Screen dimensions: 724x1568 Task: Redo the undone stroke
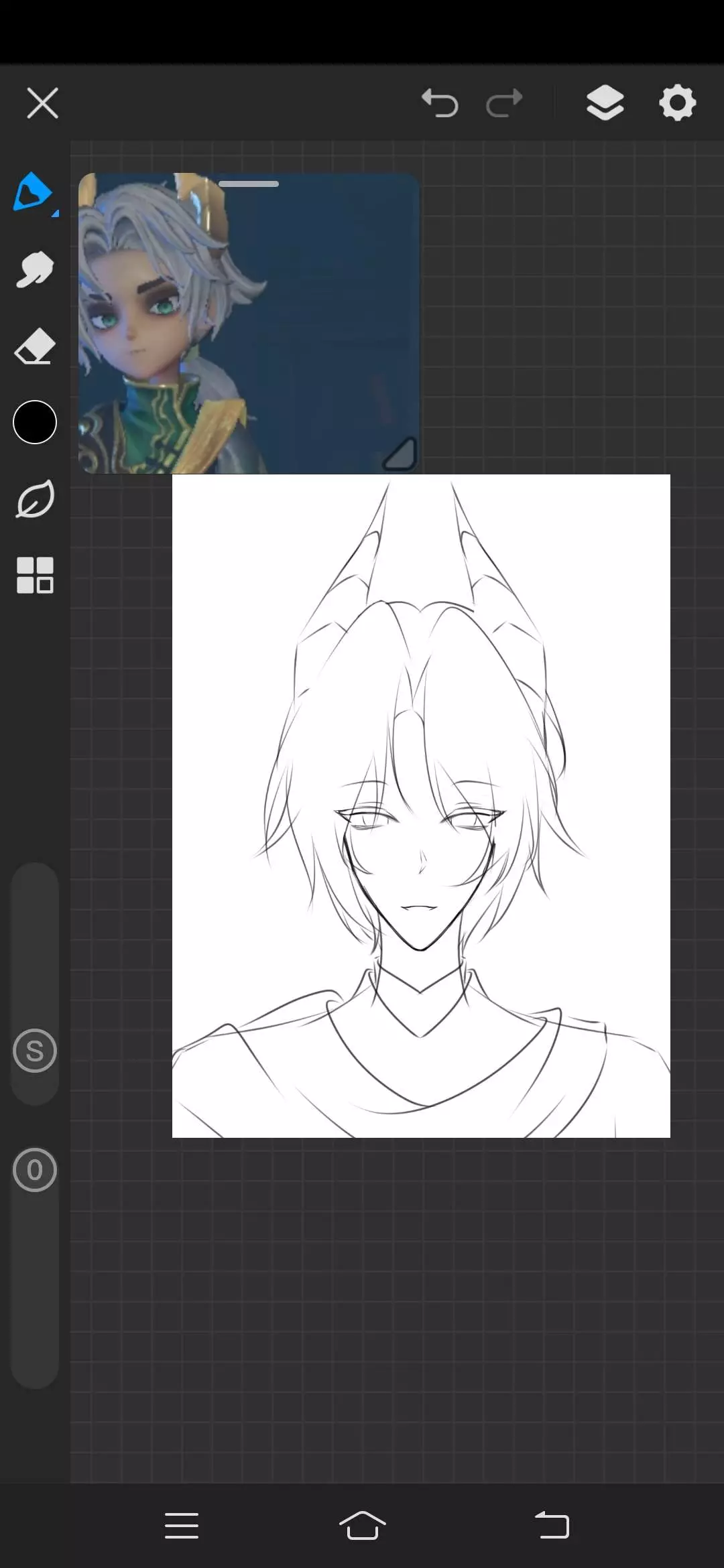504,103
